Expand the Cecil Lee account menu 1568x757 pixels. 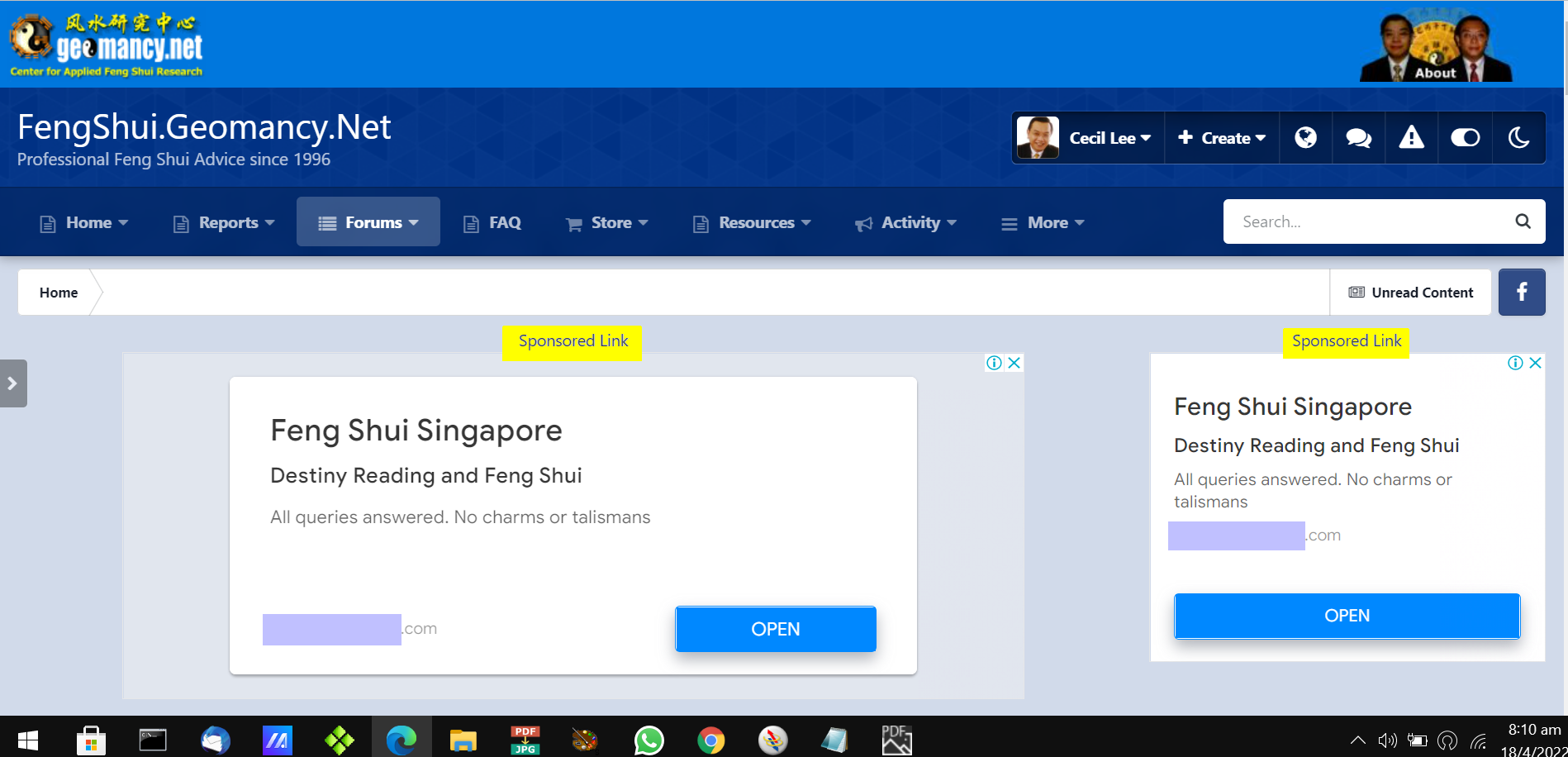[x=1109, y=138]
